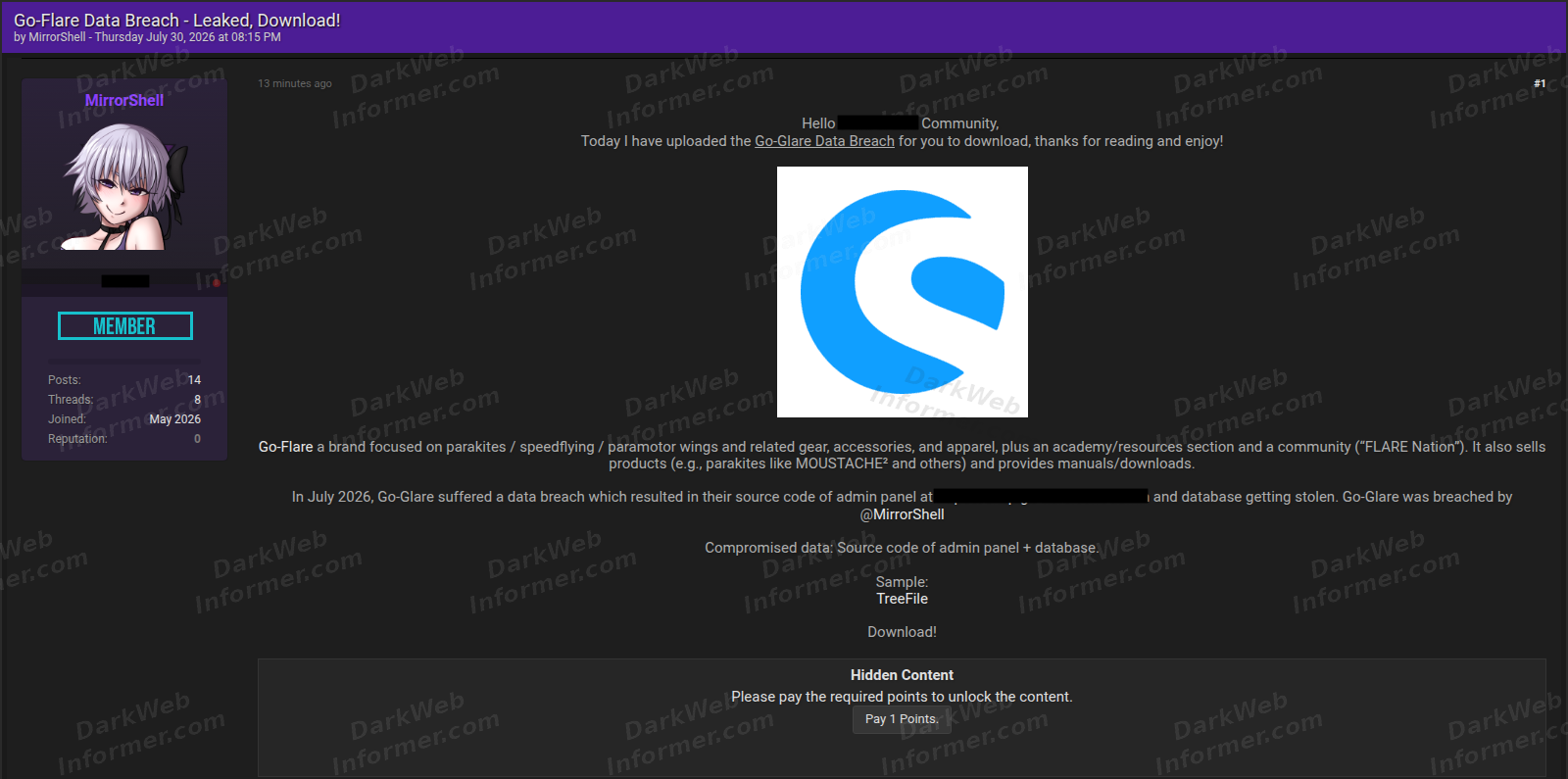Click the MEMBER rank badge
The height and width of the screenshot is (779, 1568).
click(125, 326)
